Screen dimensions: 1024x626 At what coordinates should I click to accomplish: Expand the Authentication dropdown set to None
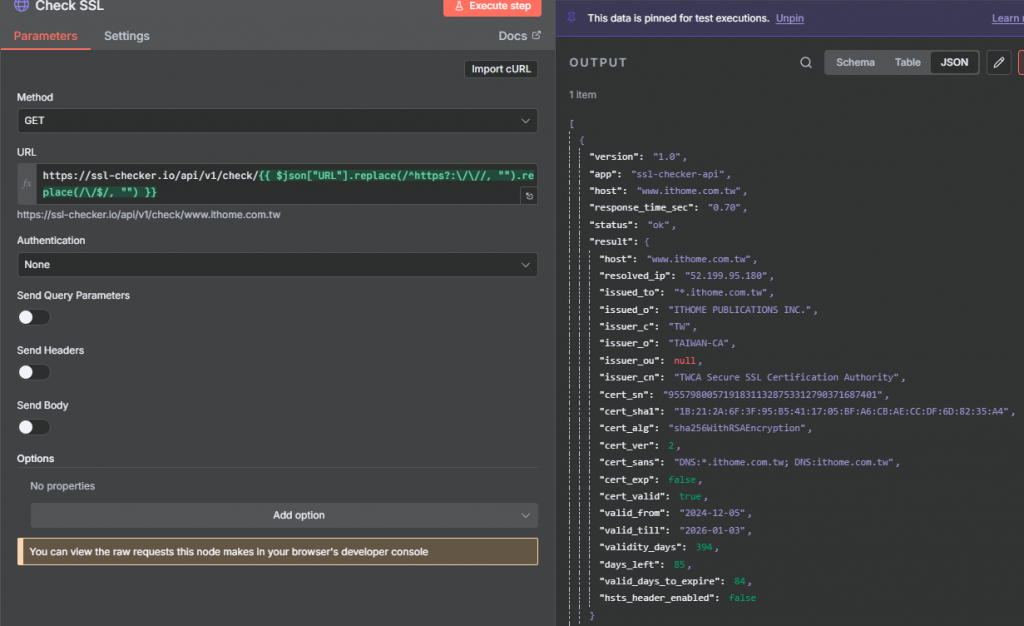(277, 265)
